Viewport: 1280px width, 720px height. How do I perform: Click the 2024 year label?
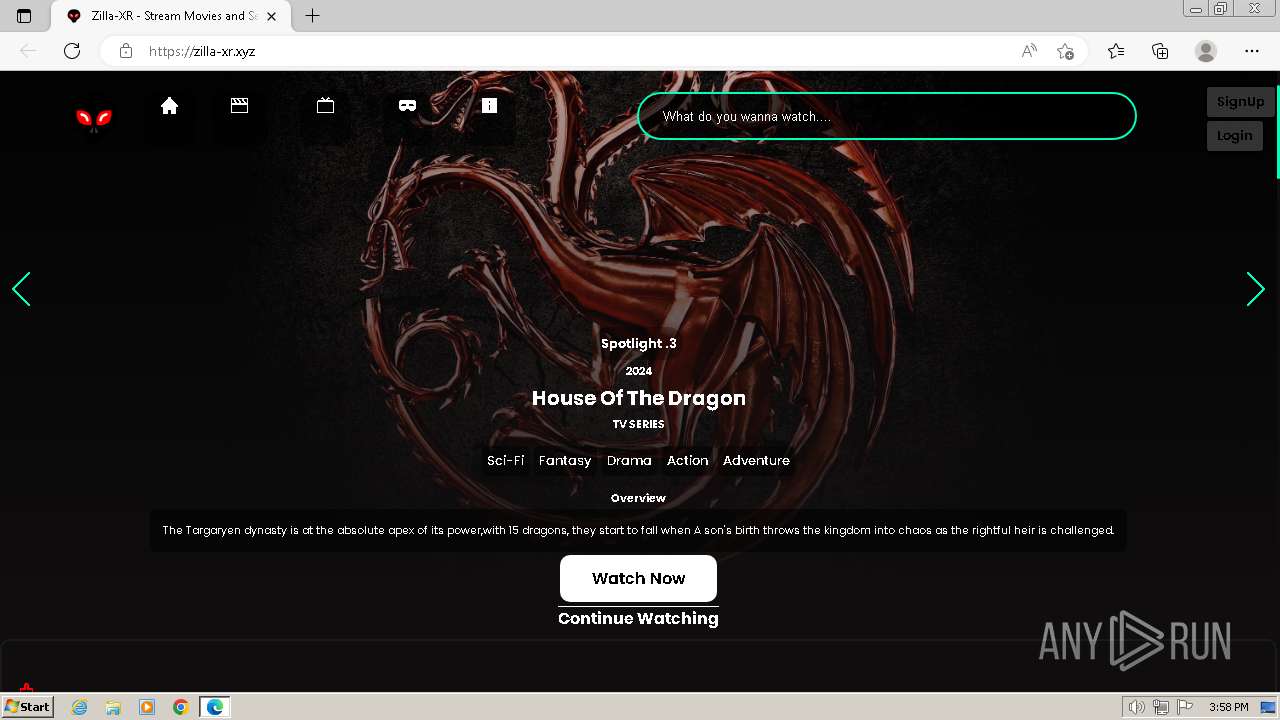coord(638,371)
